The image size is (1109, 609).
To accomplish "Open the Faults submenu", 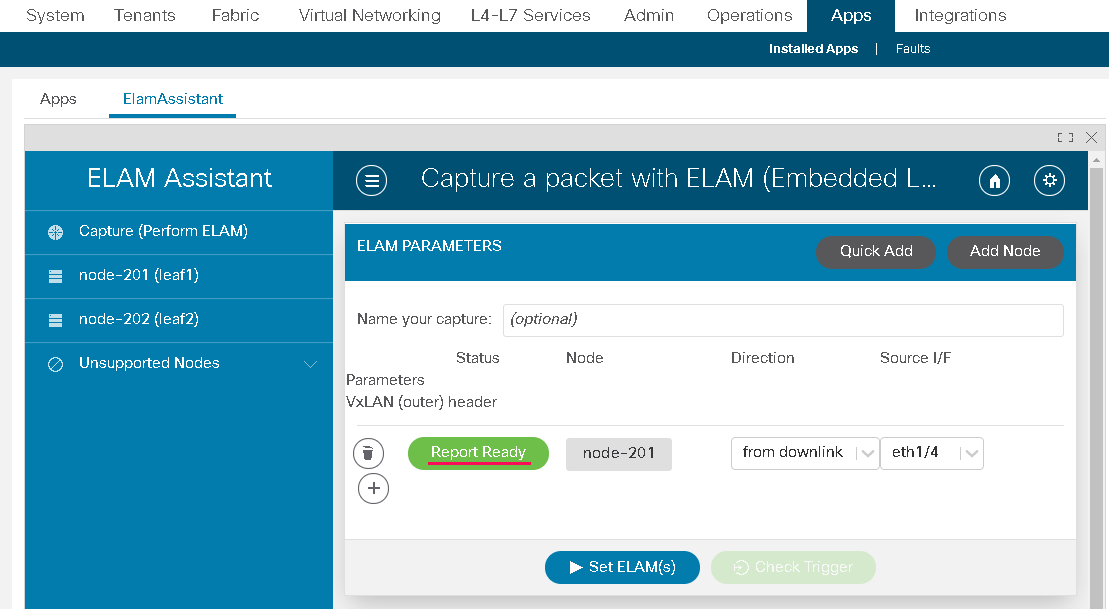I will (913, 49).
